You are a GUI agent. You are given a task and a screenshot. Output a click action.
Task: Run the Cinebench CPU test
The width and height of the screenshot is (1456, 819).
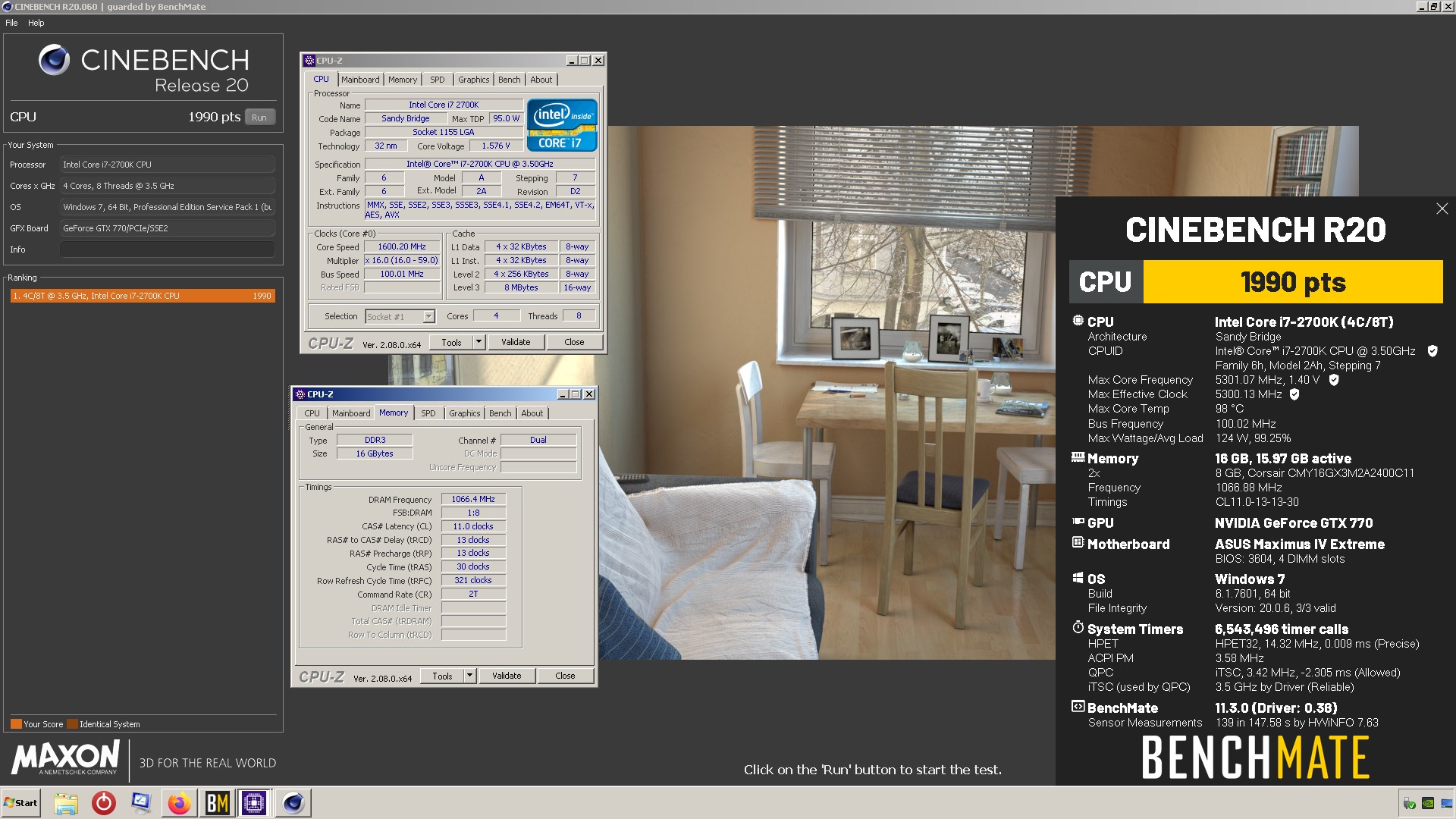click(259, 118)
